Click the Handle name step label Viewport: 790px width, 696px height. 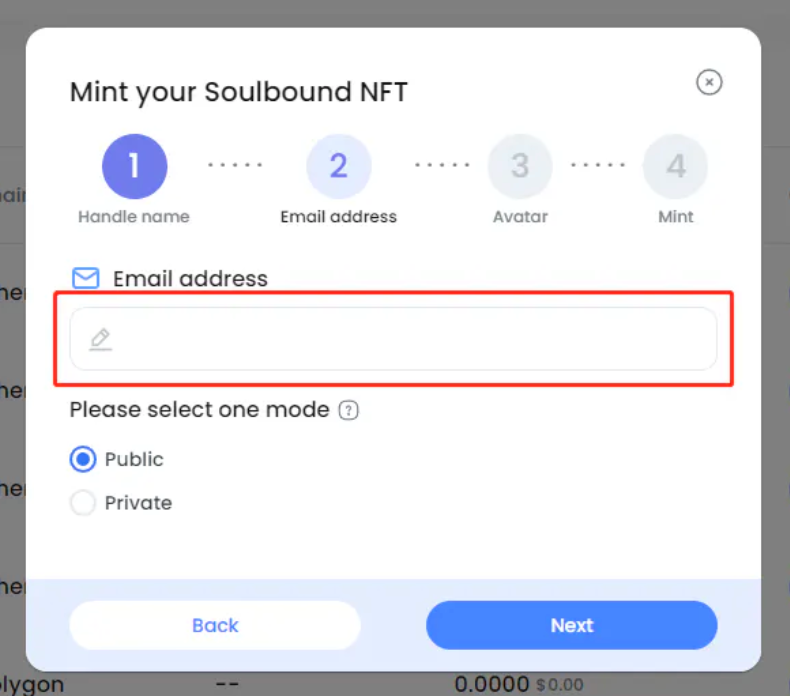click(x=134, y=217)
